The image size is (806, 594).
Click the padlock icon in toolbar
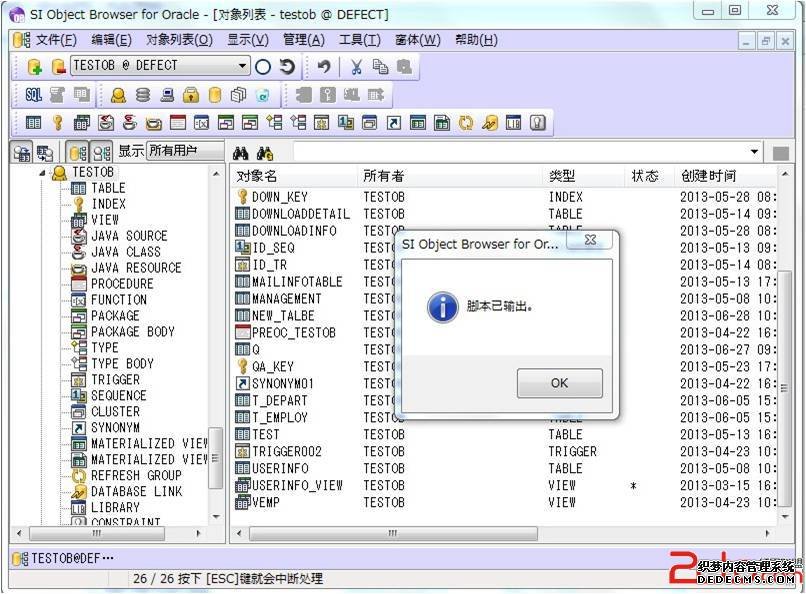191,95
